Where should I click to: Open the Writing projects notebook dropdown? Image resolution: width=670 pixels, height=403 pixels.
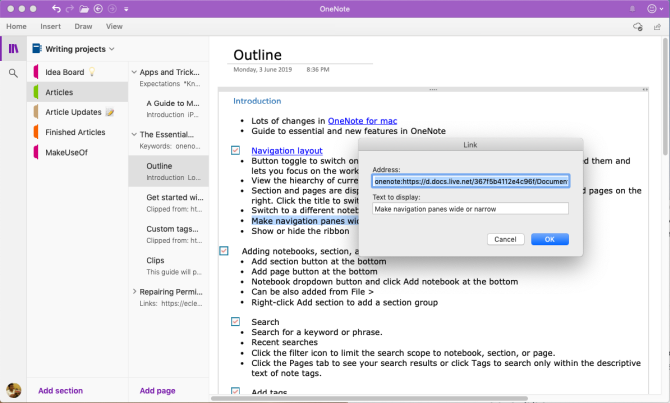[80, 49]
